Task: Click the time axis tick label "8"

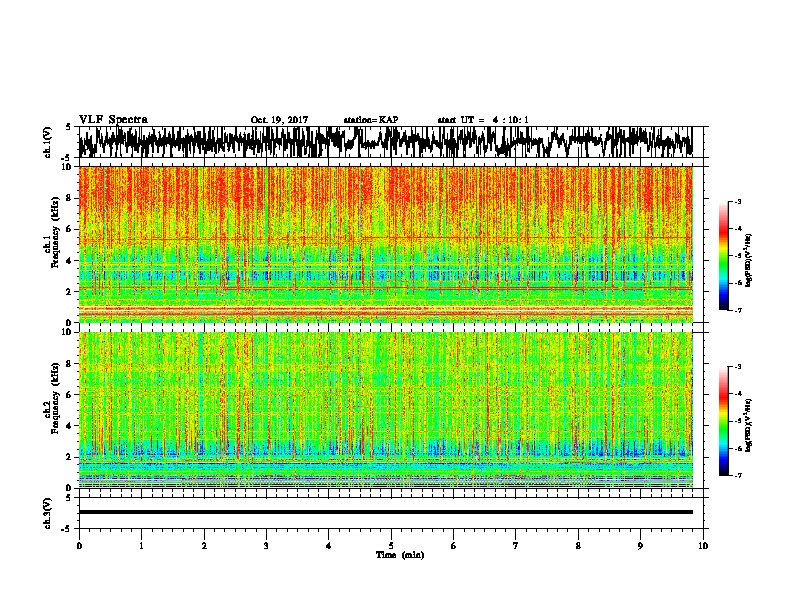Action: click(578, 546)
